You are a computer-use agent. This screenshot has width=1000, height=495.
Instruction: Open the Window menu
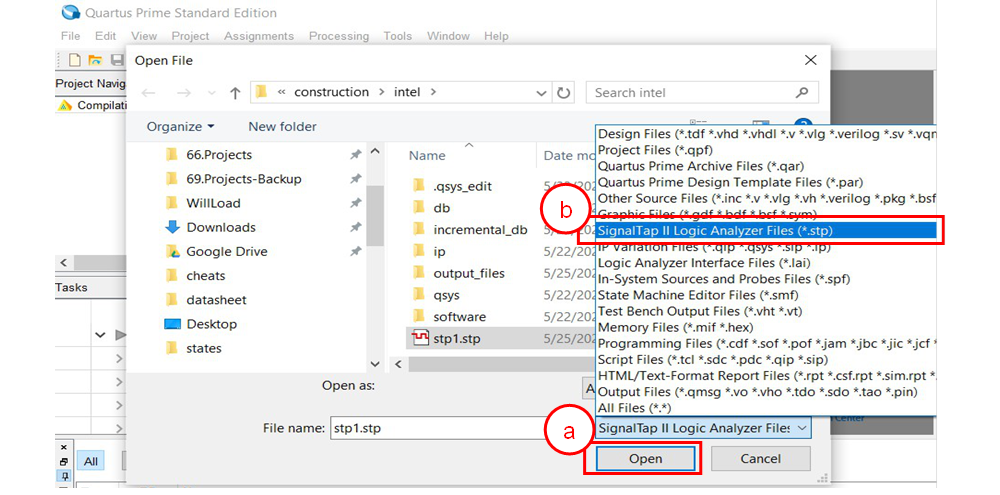click(448, 36)
